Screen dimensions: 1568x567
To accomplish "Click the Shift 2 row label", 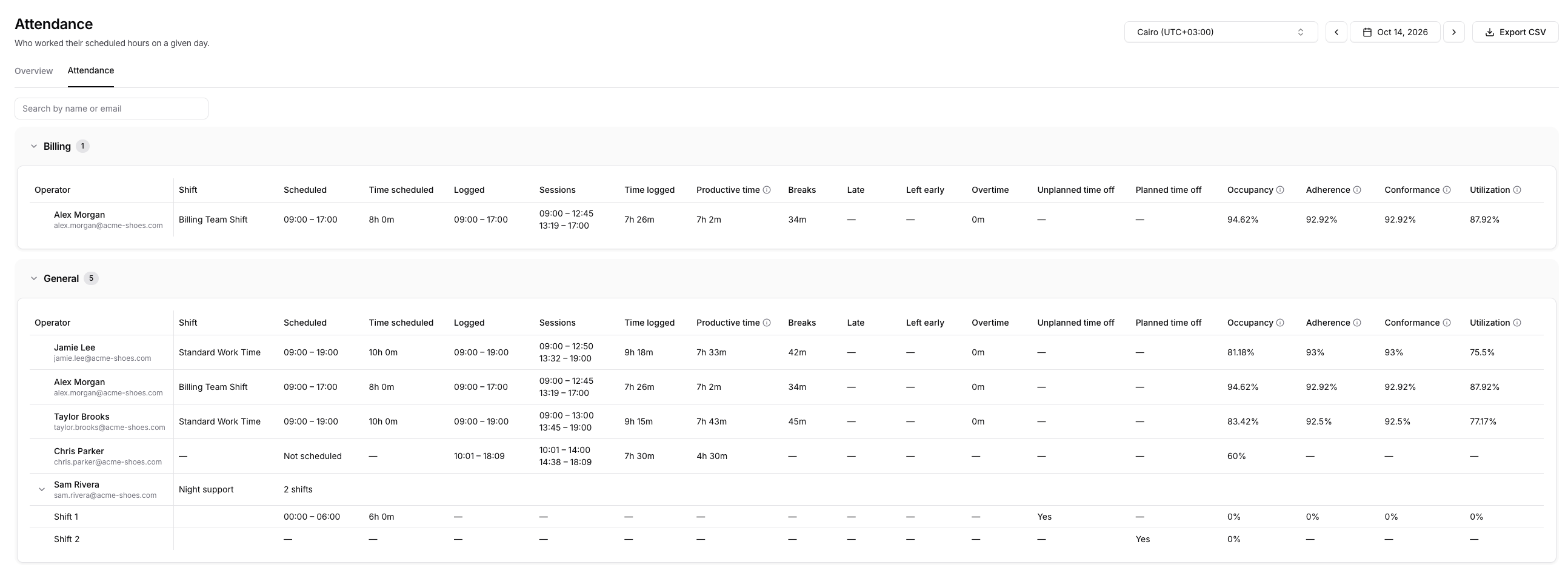I will pyautogui.click(x=66, y=540).
